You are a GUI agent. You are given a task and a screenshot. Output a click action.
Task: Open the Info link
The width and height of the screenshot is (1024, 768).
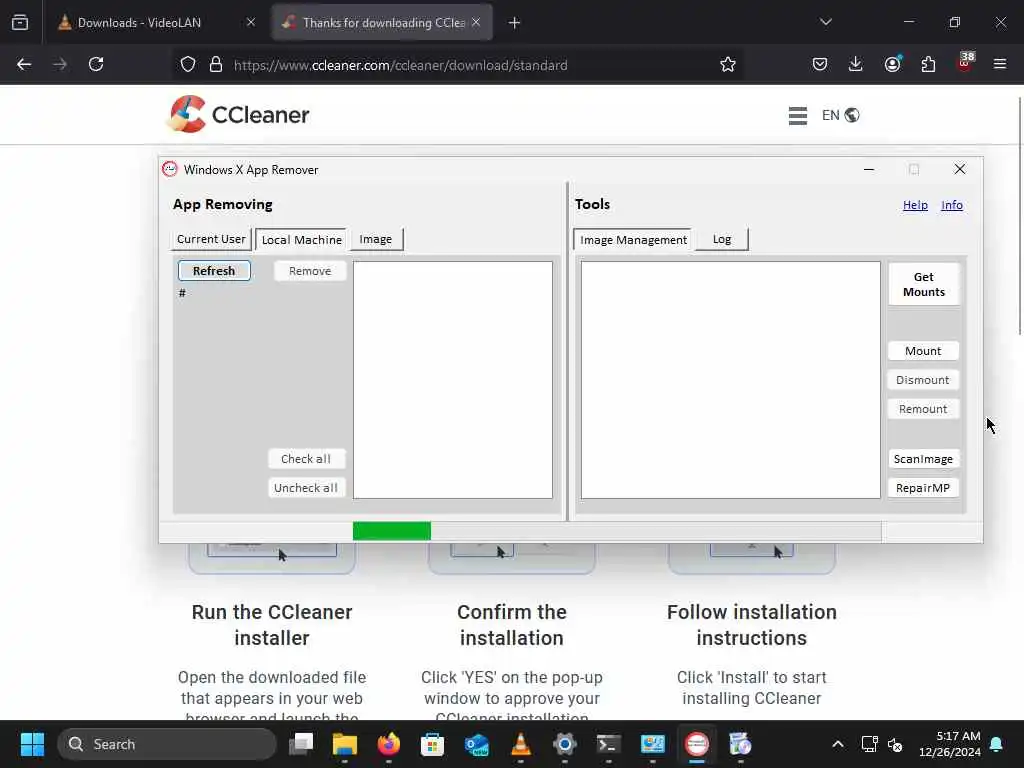(x=952, y=205)
